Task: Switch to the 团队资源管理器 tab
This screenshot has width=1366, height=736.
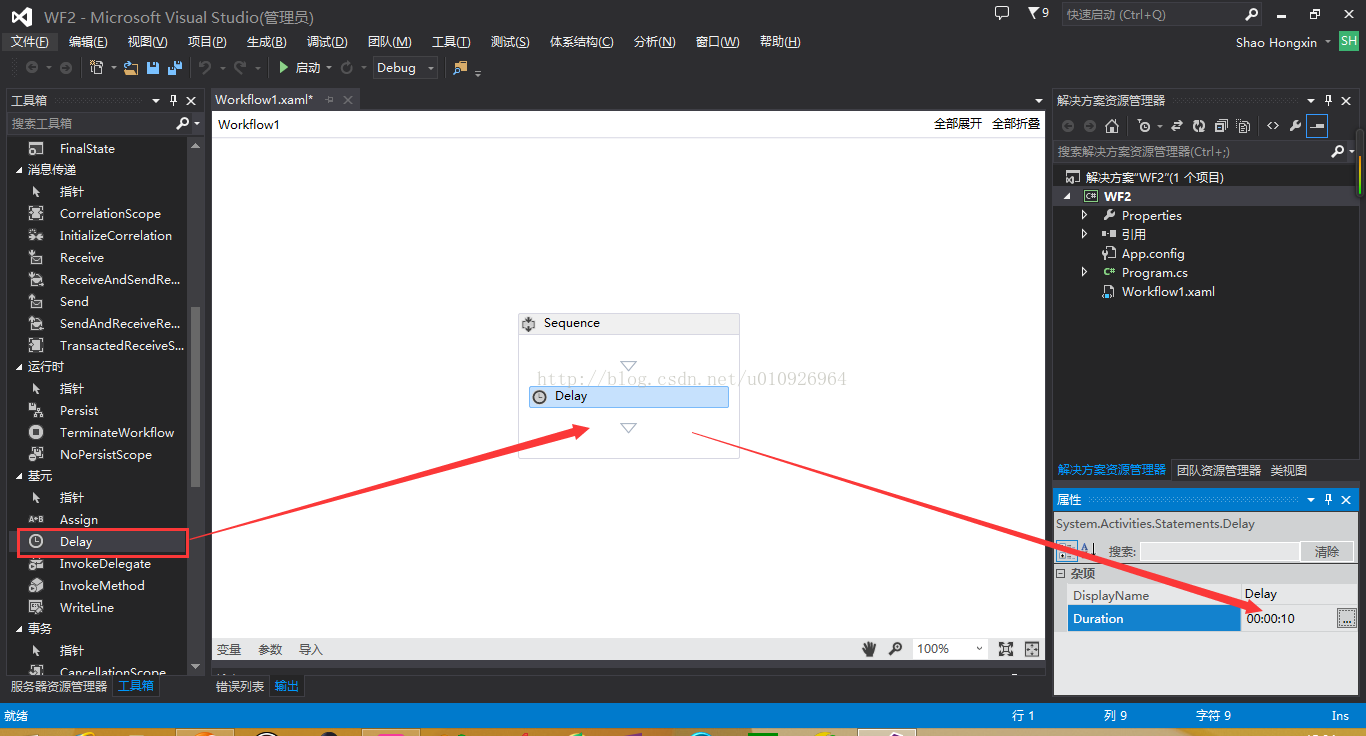Action: 1219,470
